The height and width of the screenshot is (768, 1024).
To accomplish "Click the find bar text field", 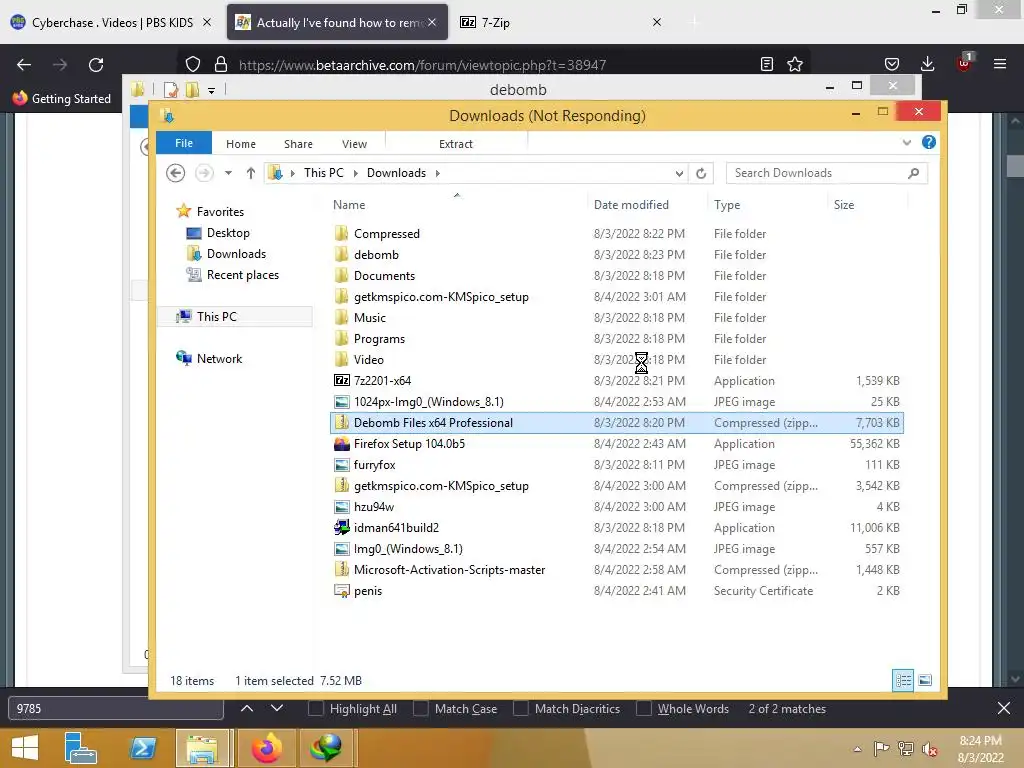I will click(116, 709).
